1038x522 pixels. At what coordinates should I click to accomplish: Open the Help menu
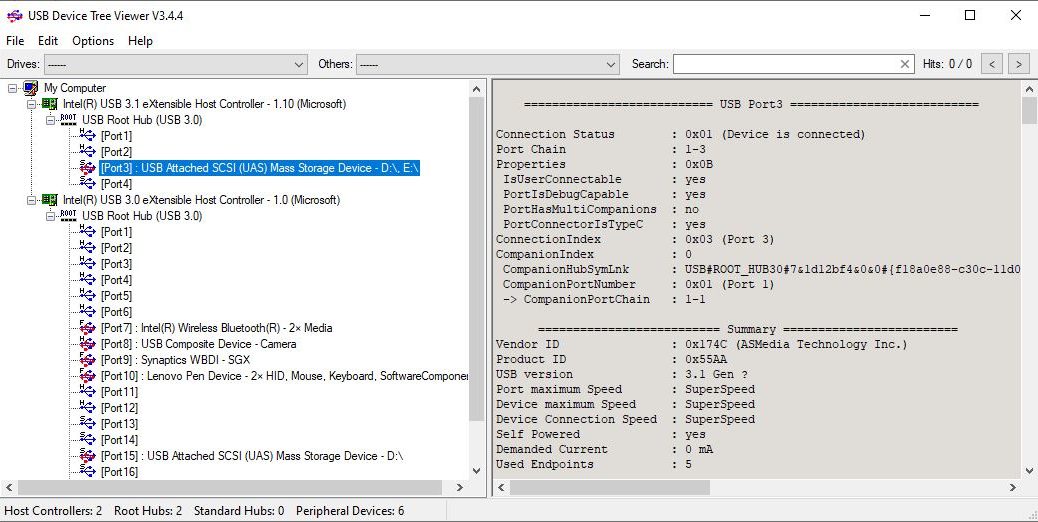pyautogui.click(x=140, y=41)
